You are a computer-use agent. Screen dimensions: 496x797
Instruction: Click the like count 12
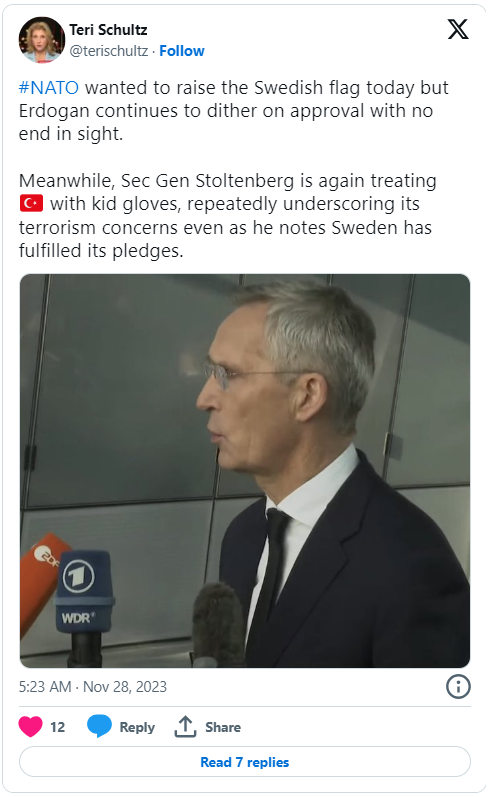tap(57, 727)
